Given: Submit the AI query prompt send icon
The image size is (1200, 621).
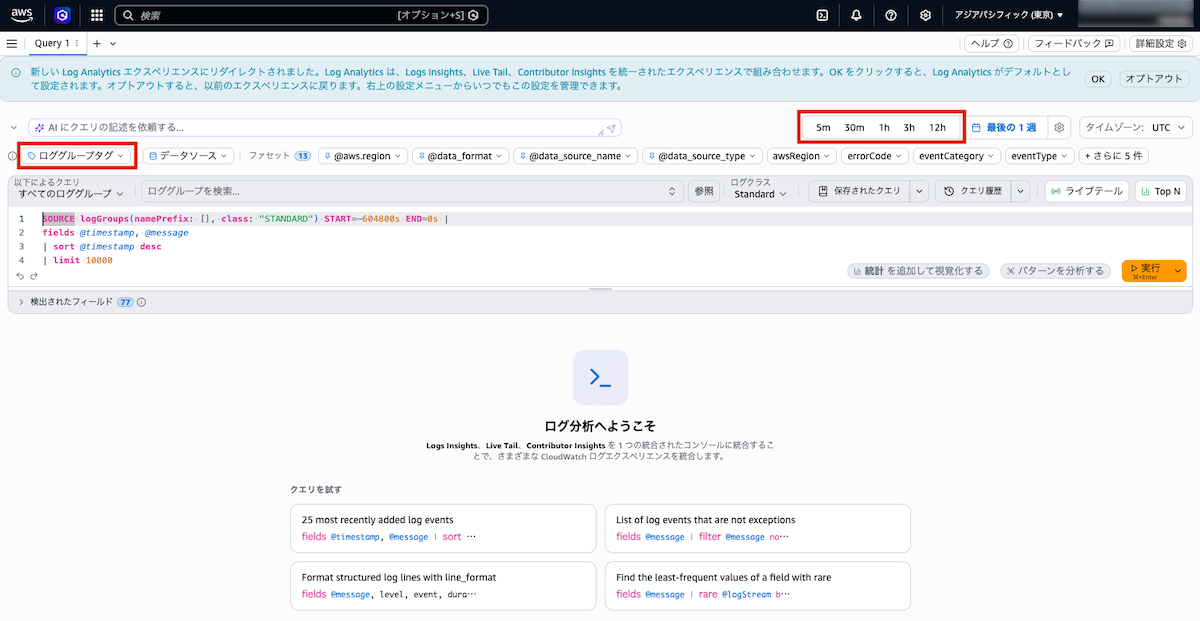Looking at the screenshot, I should click(611, 128).
